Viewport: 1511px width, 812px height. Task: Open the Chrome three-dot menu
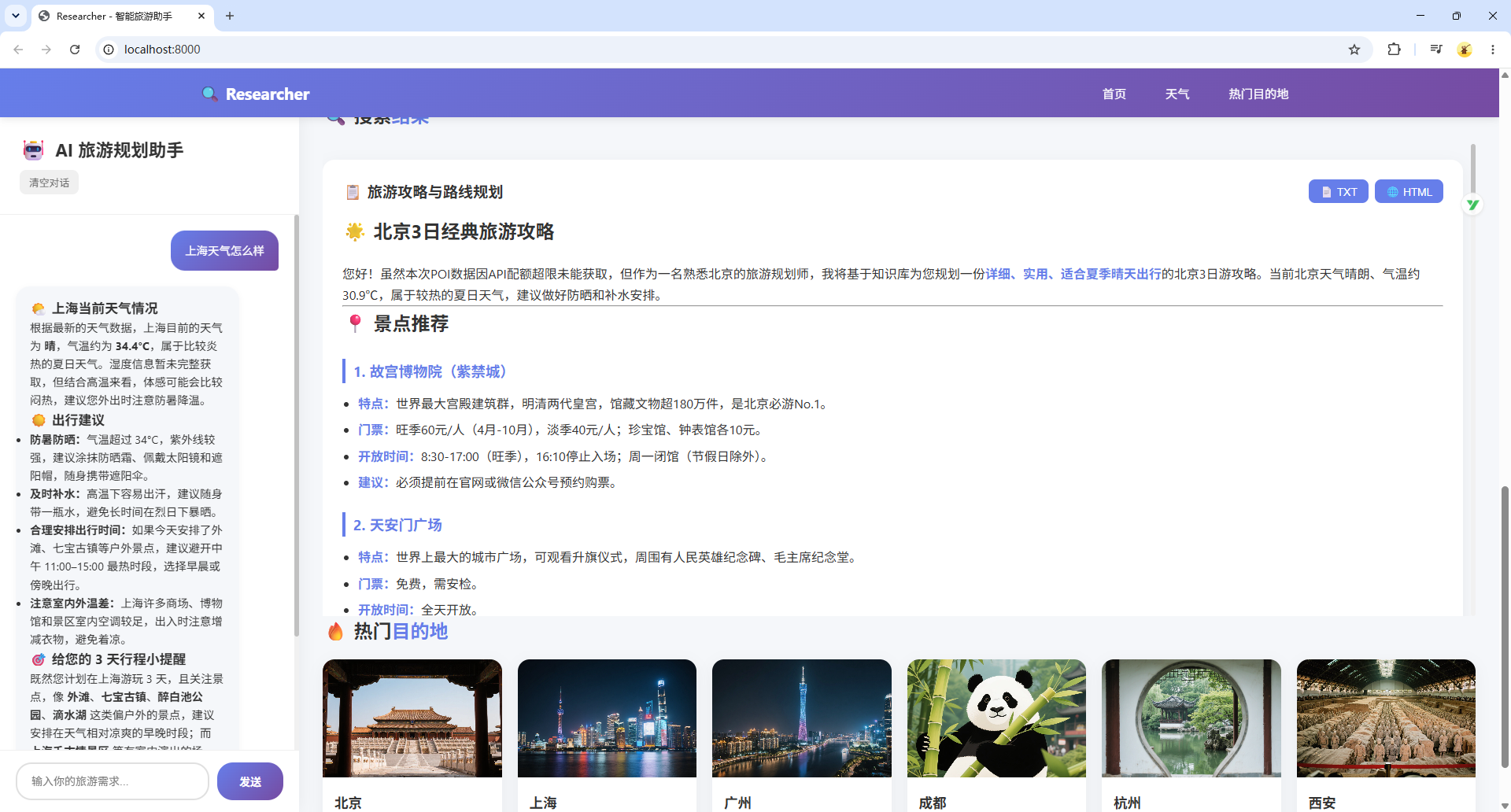pyautogui.click(x=1493, y=50)
